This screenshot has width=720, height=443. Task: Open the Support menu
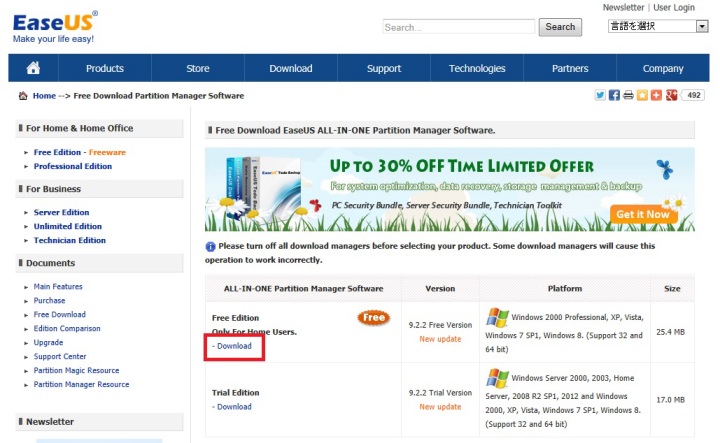tap(384, 68)
